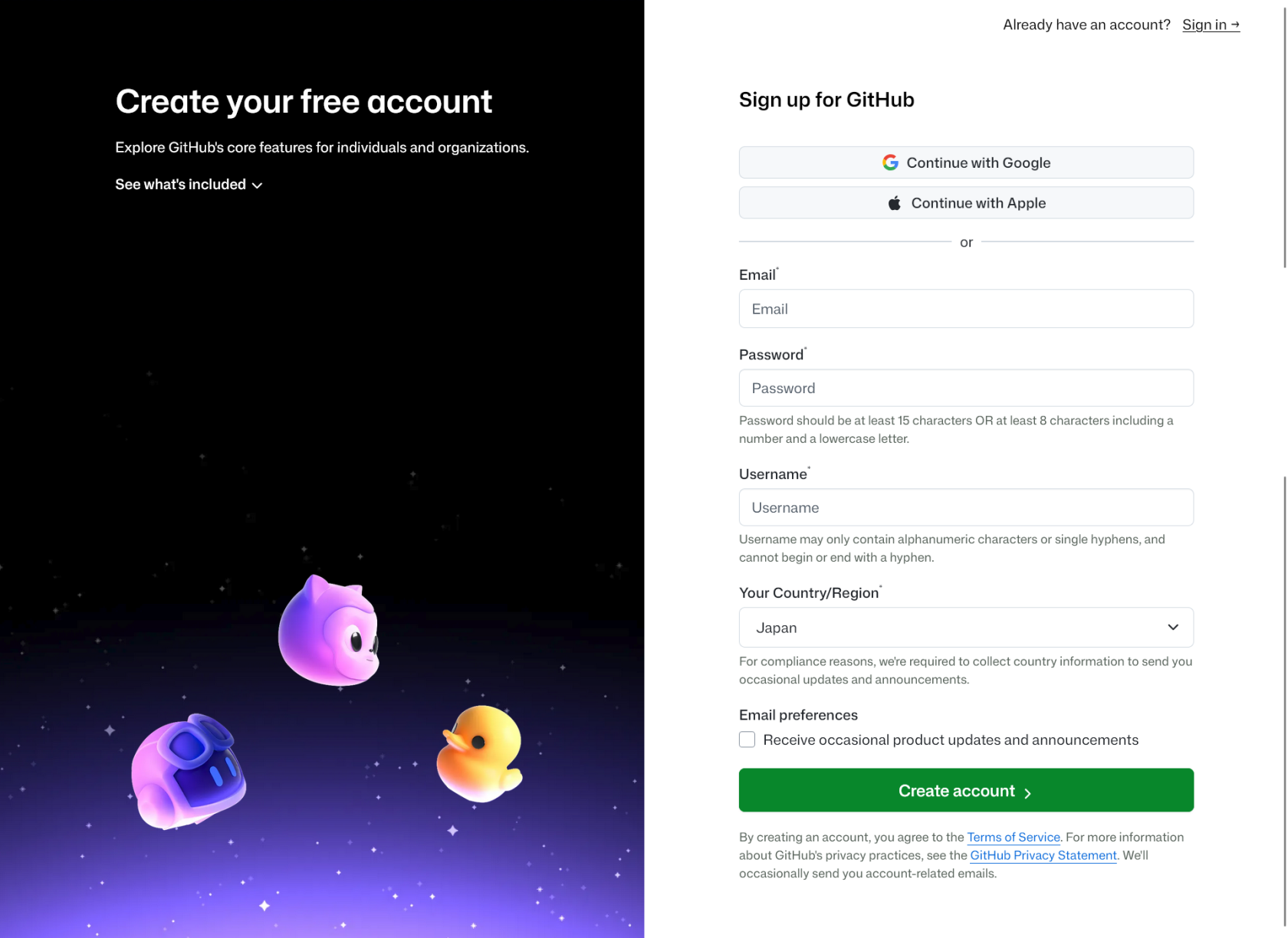Click the dropdown chevron in Country/Region field
Screen dimensions: 1288x938
click(x=1173, y=628)
